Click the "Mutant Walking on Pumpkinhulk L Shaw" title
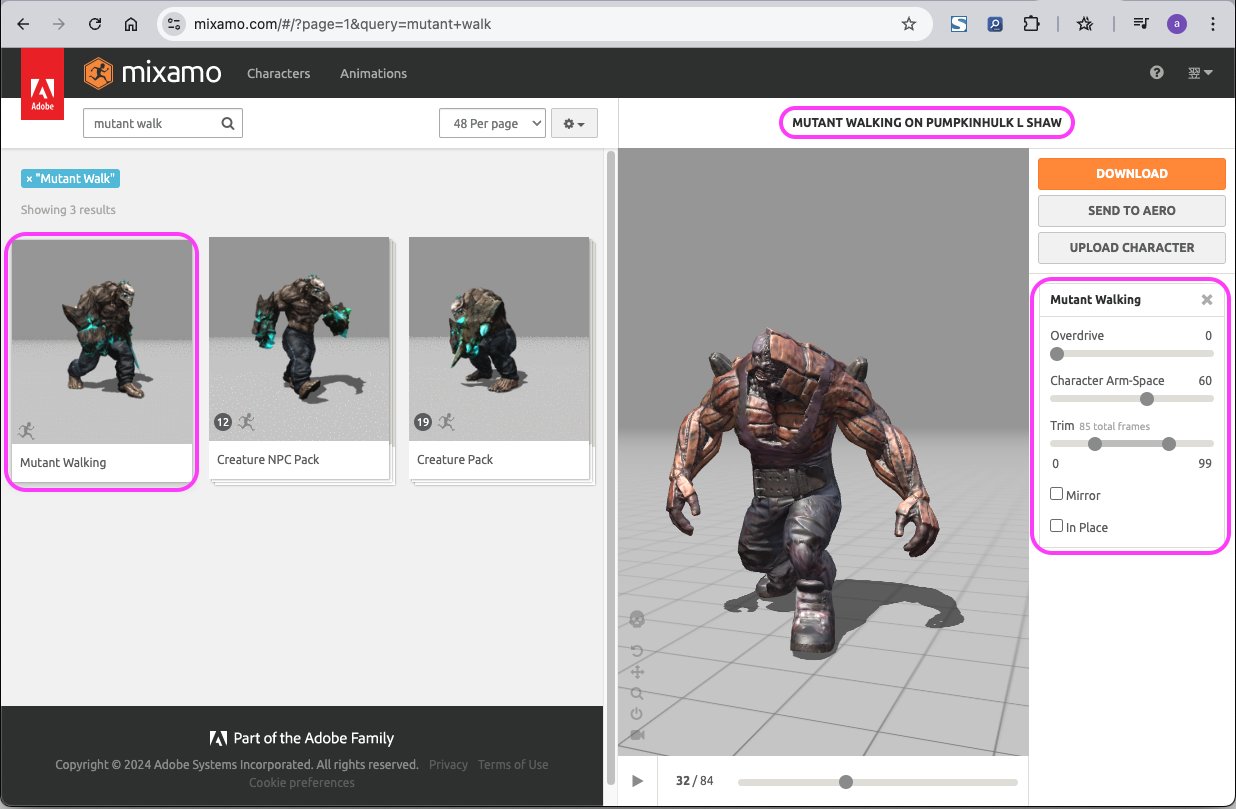Viewport: 1236px width, 809px height. 925,123
